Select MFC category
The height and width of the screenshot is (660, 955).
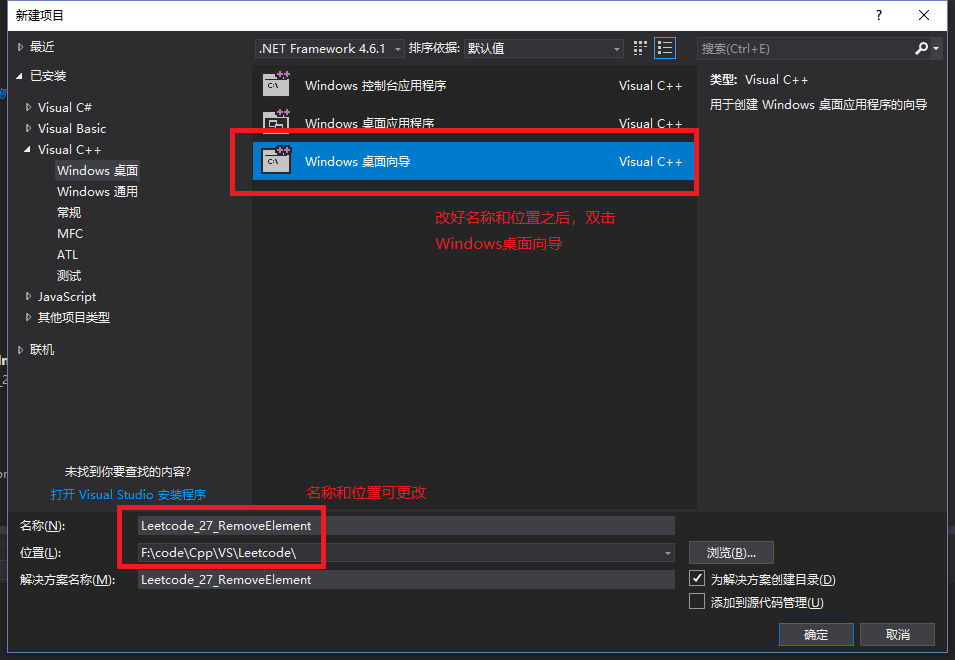70,234
